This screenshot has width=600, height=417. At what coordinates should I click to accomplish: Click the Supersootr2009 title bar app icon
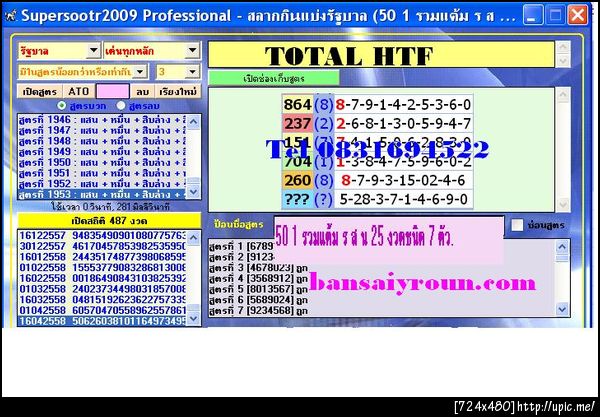(x=11, y=16)
